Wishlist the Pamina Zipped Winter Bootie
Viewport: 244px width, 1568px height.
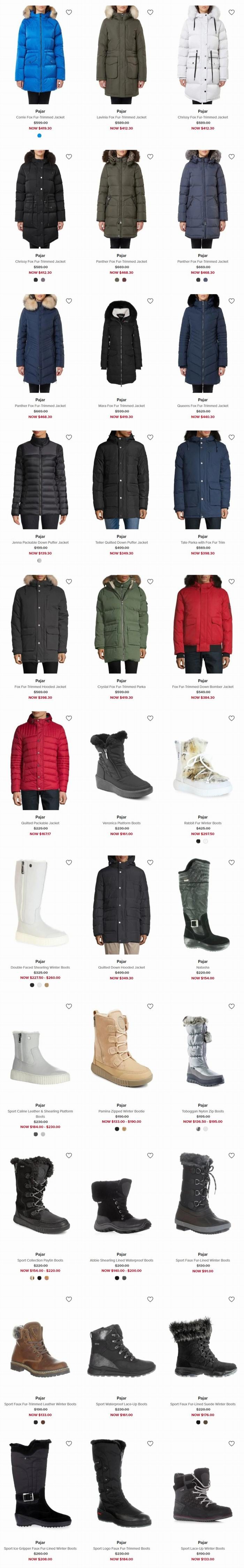pyautogui.click(x=150, y=1006)
